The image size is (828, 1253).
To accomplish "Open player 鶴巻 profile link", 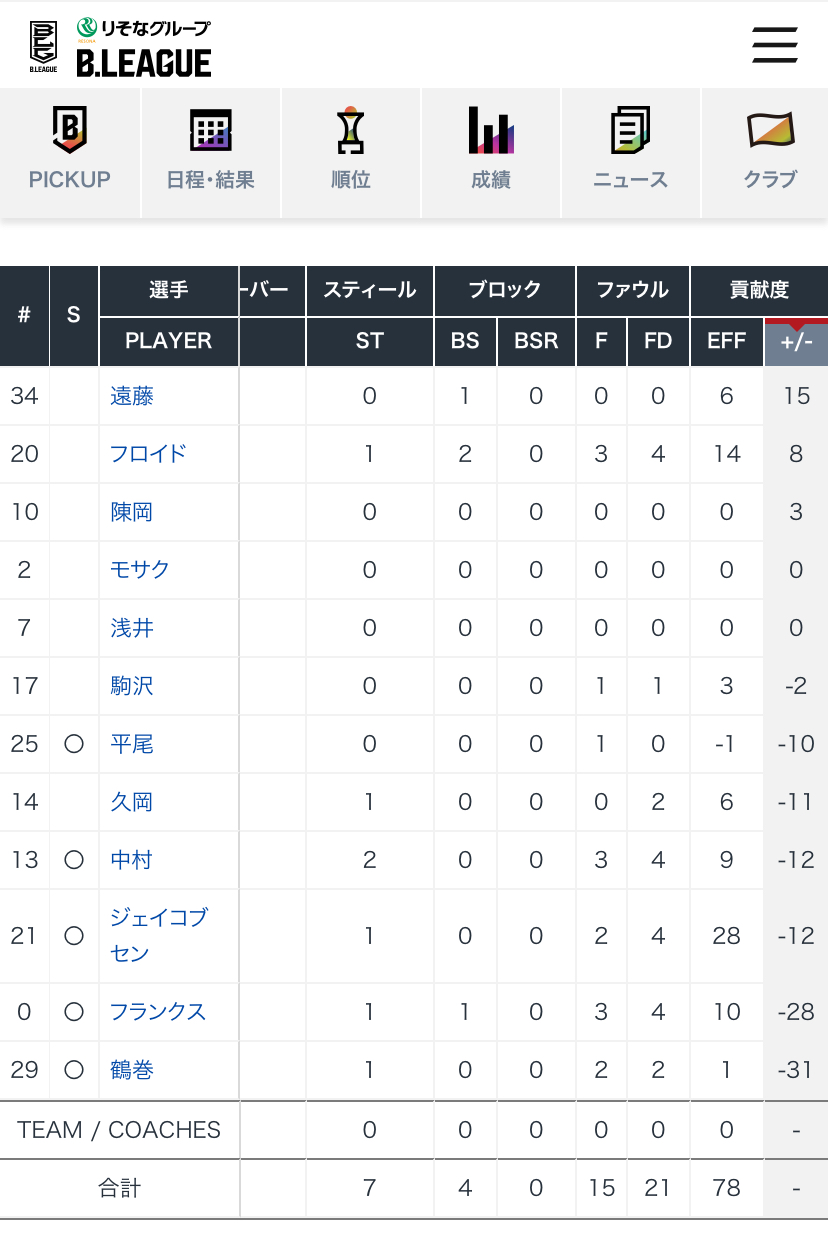I will 132,1070.
